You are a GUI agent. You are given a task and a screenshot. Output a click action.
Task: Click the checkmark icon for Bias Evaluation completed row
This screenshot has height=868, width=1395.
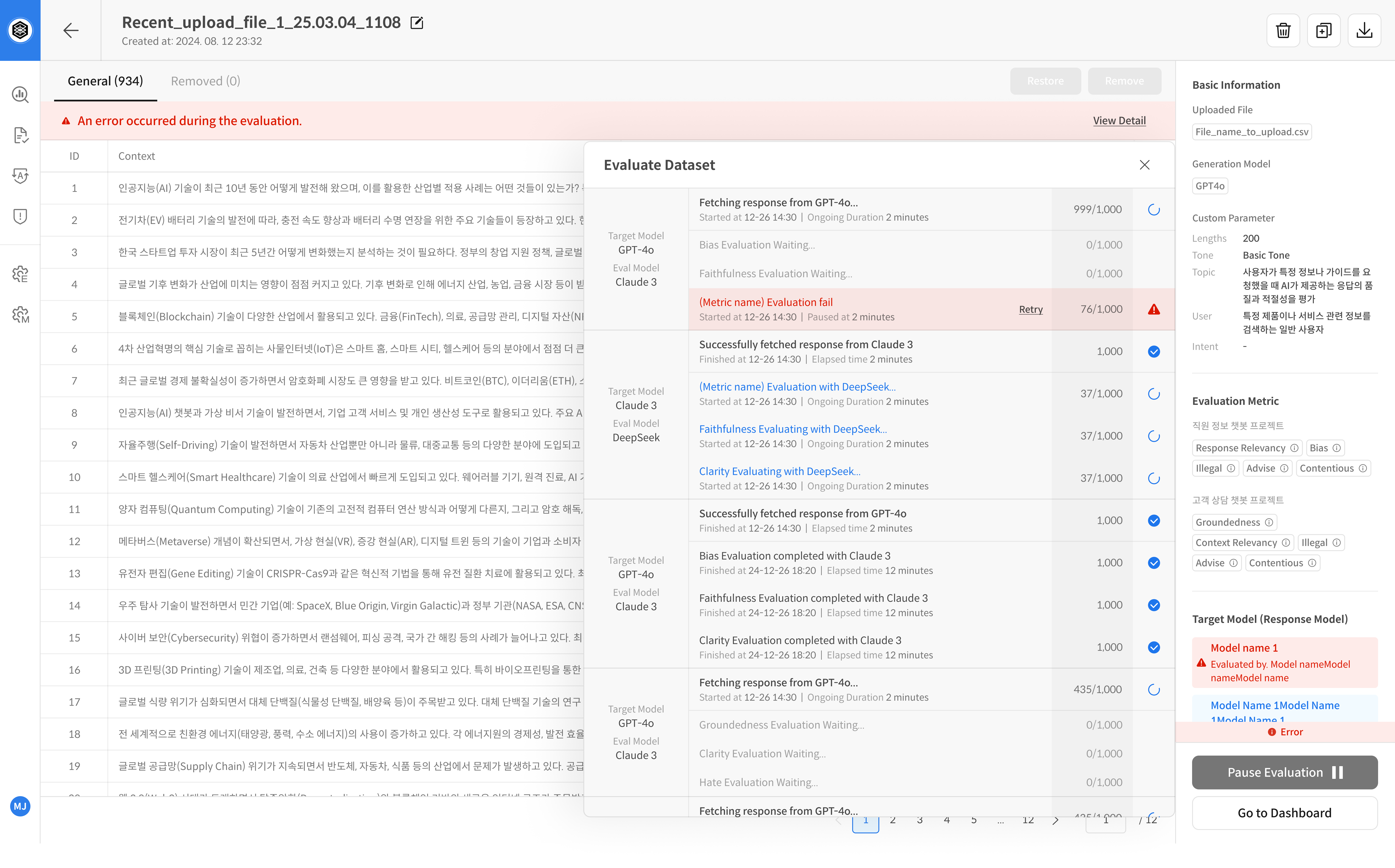coord(1154,563)
